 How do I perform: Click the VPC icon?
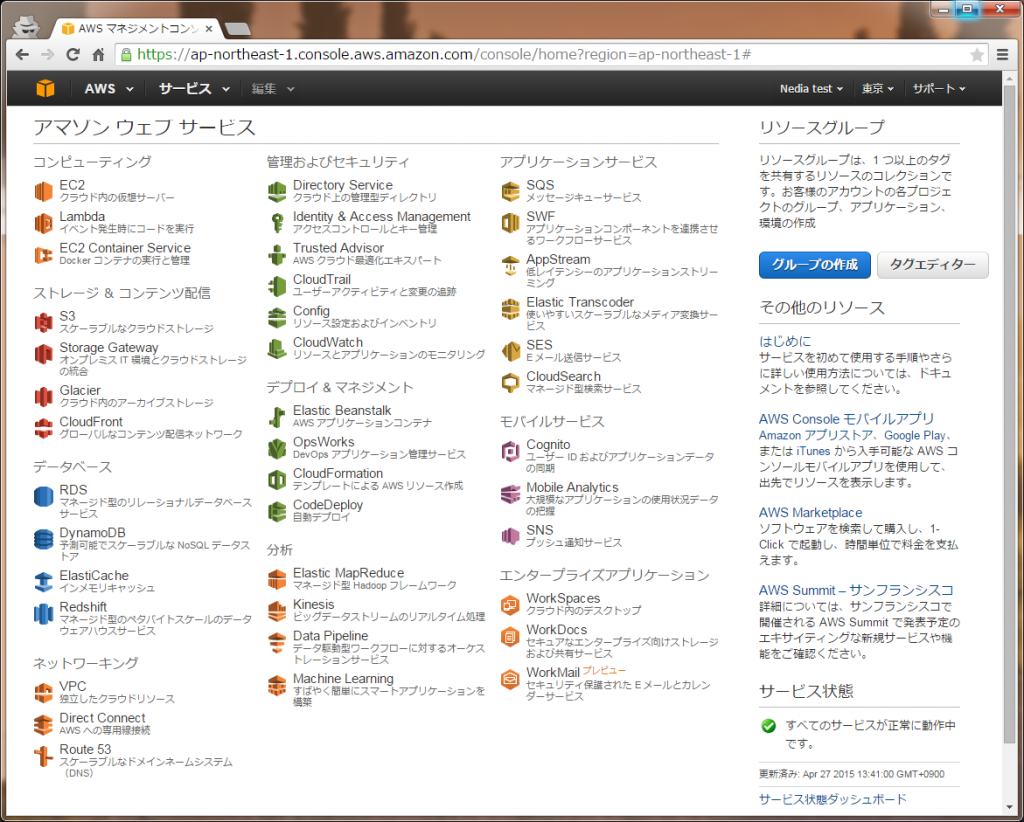pos(43,693)
